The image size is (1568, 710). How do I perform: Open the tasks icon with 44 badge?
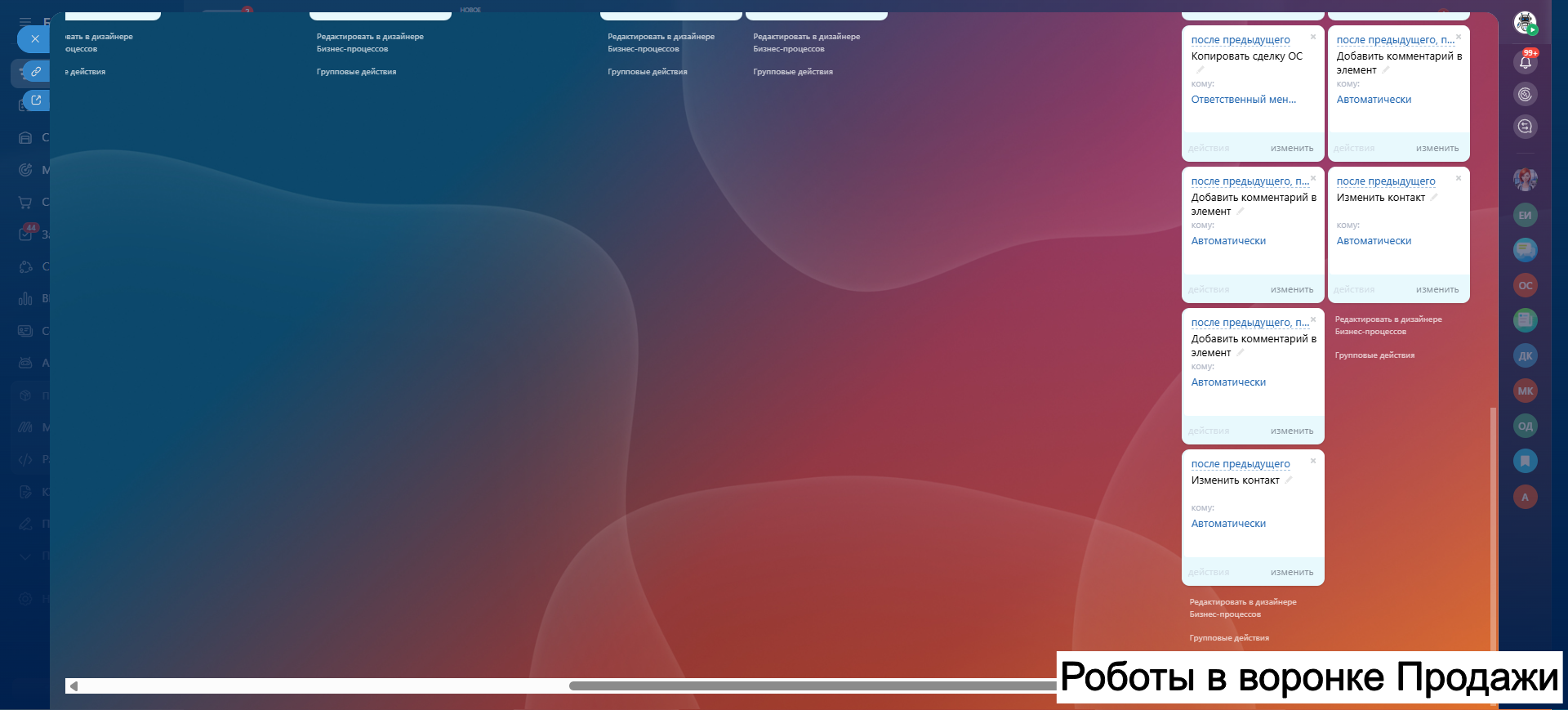coord(25,234)
